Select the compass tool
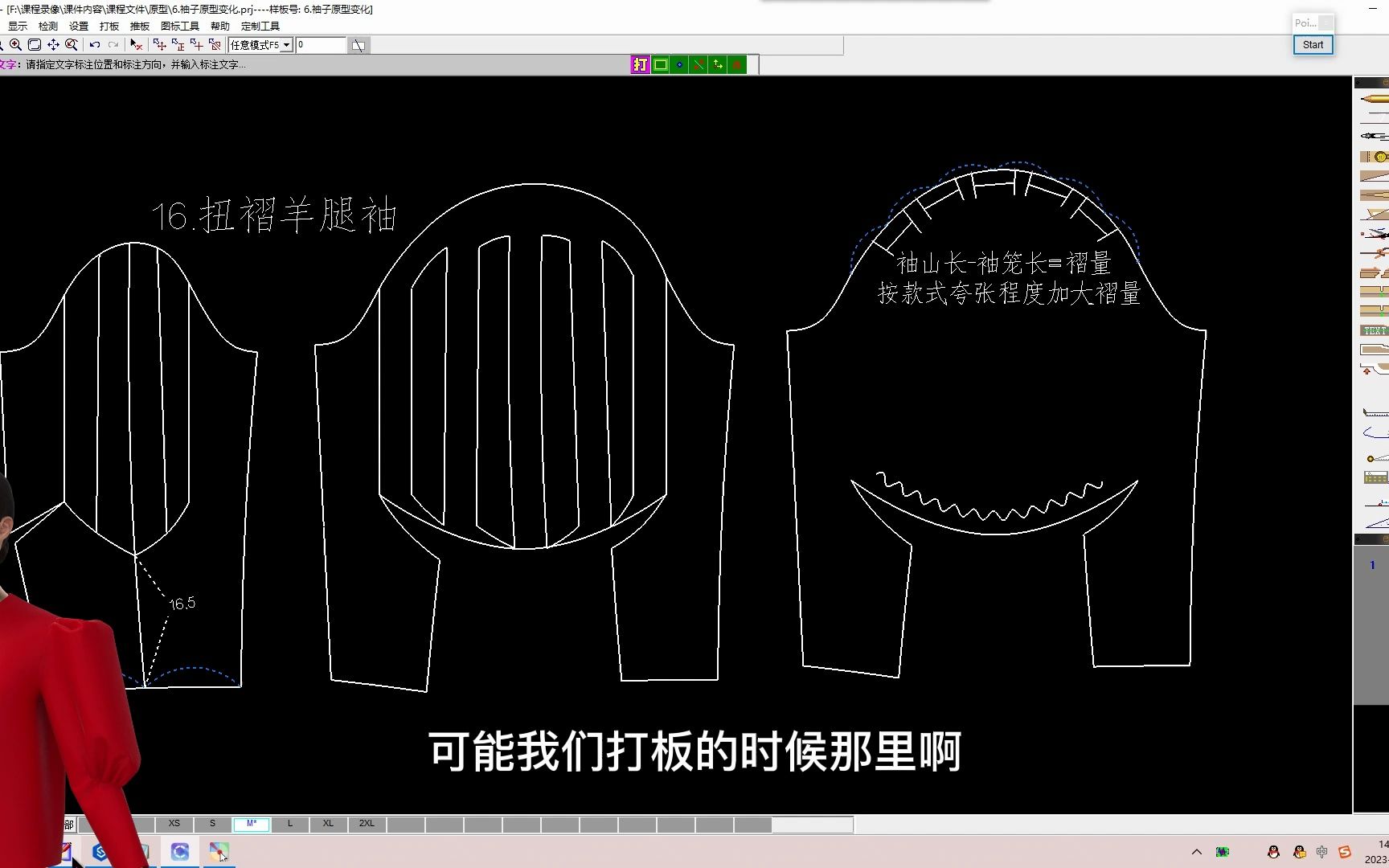This screenshot has width=1389, height=868. (1375, 136)
